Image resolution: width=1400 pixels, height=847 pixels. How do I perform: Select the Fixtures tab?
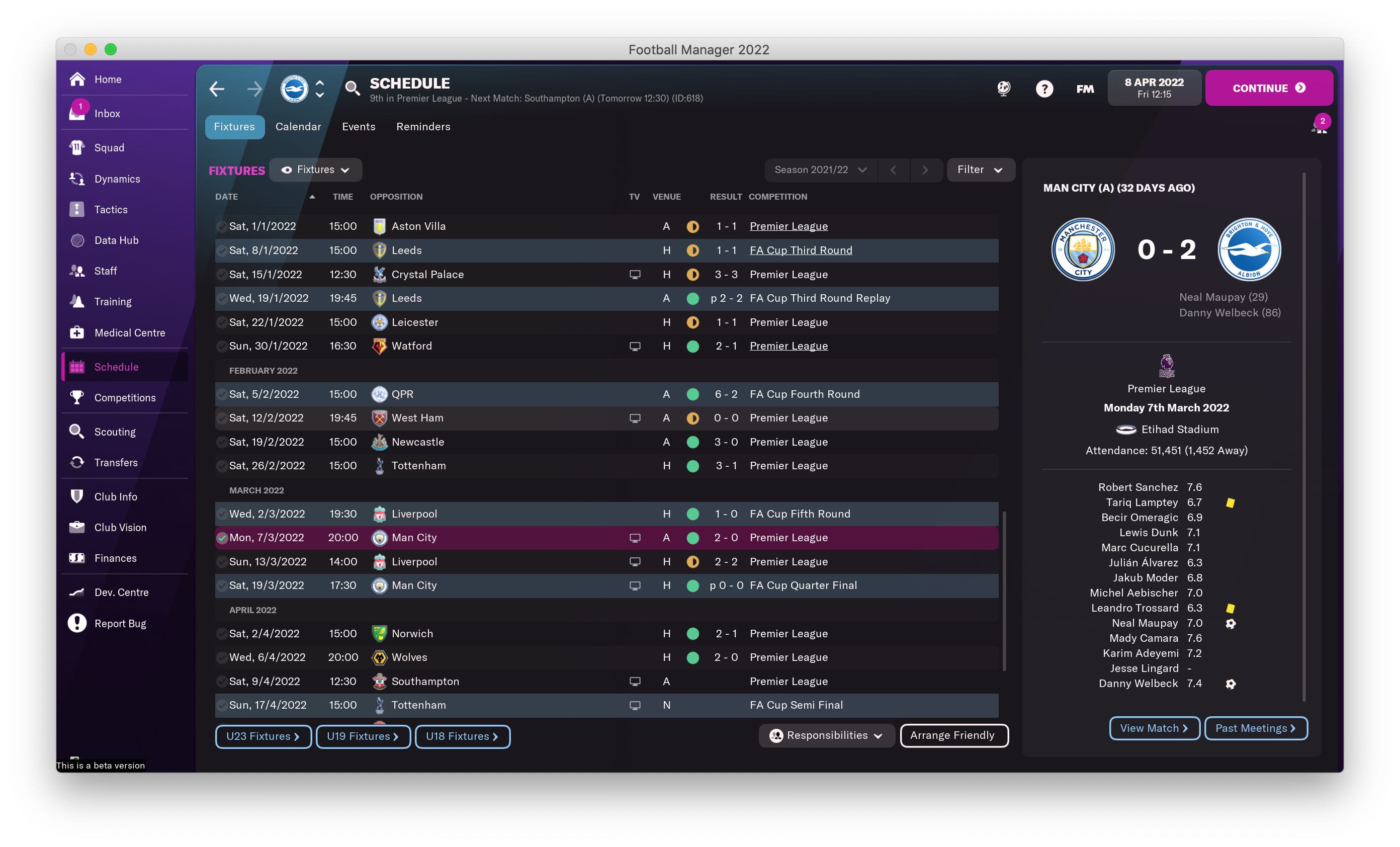click(234, 126)
